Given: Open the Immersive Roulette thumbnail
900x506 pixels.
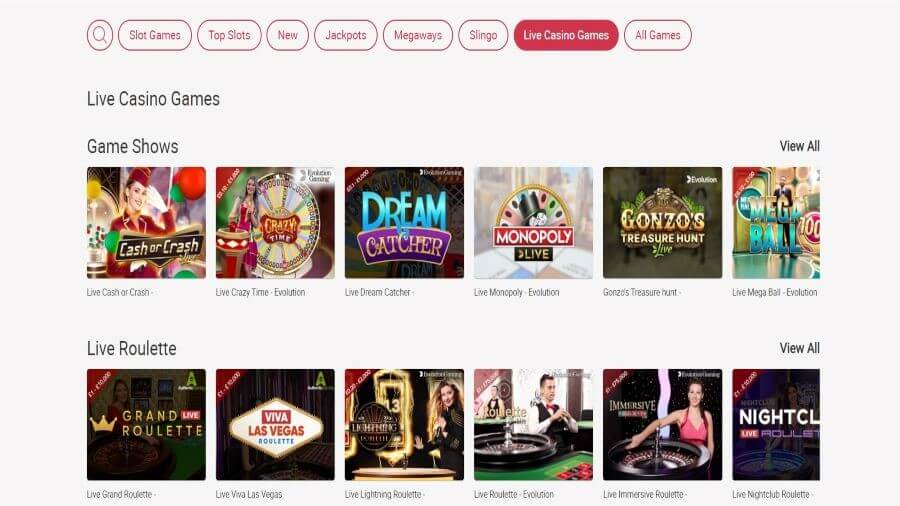Looking at the screenshot, I should click(662, 425).
